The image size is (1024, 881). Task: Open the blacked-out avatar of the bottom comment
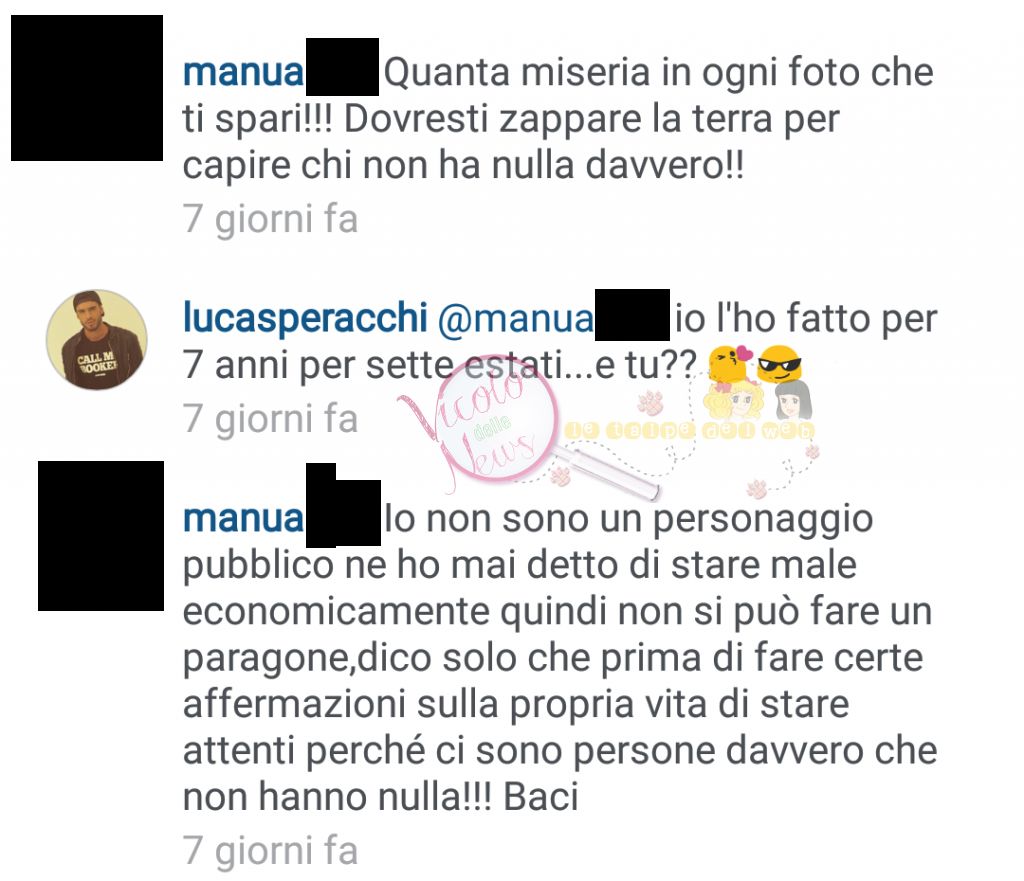(101, 536)
